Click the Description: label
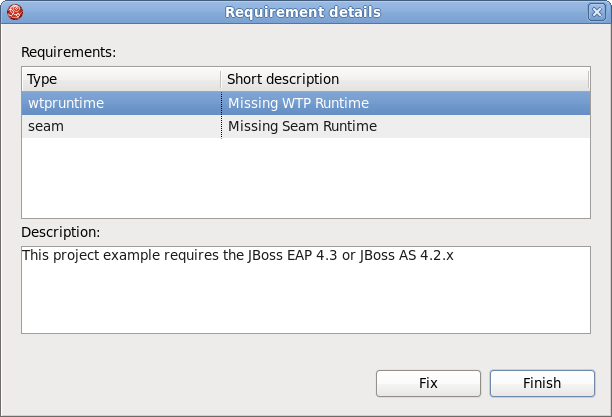Viewport: 612px width, 417px height. tap(61, 231)
